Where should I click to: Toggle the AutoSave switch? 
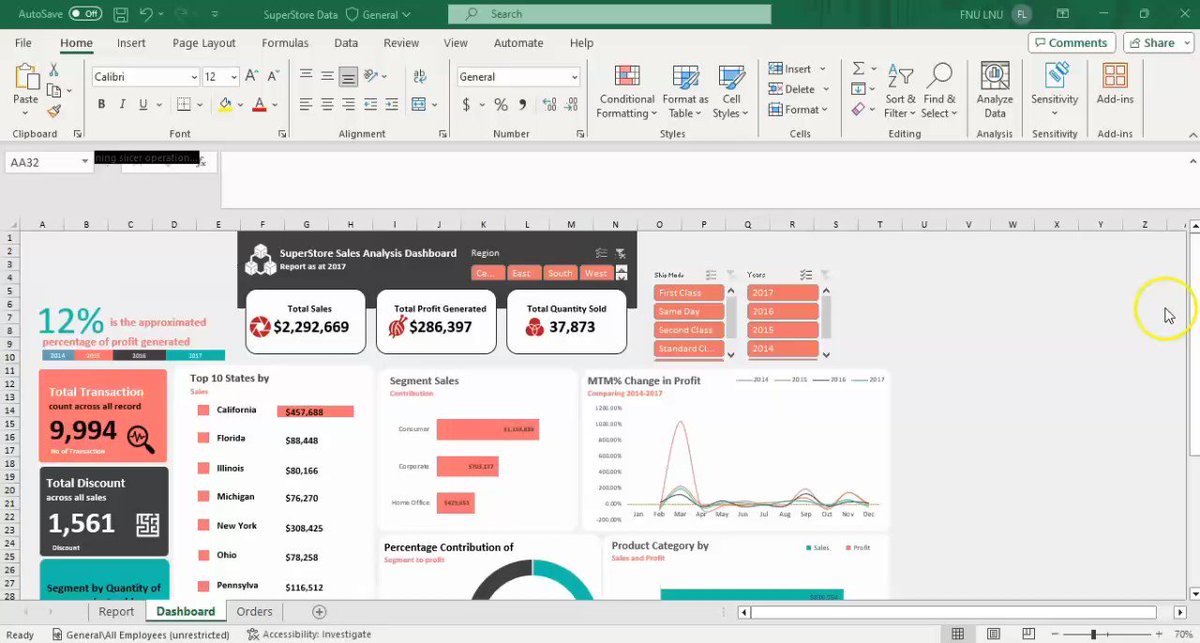point(85,14)
